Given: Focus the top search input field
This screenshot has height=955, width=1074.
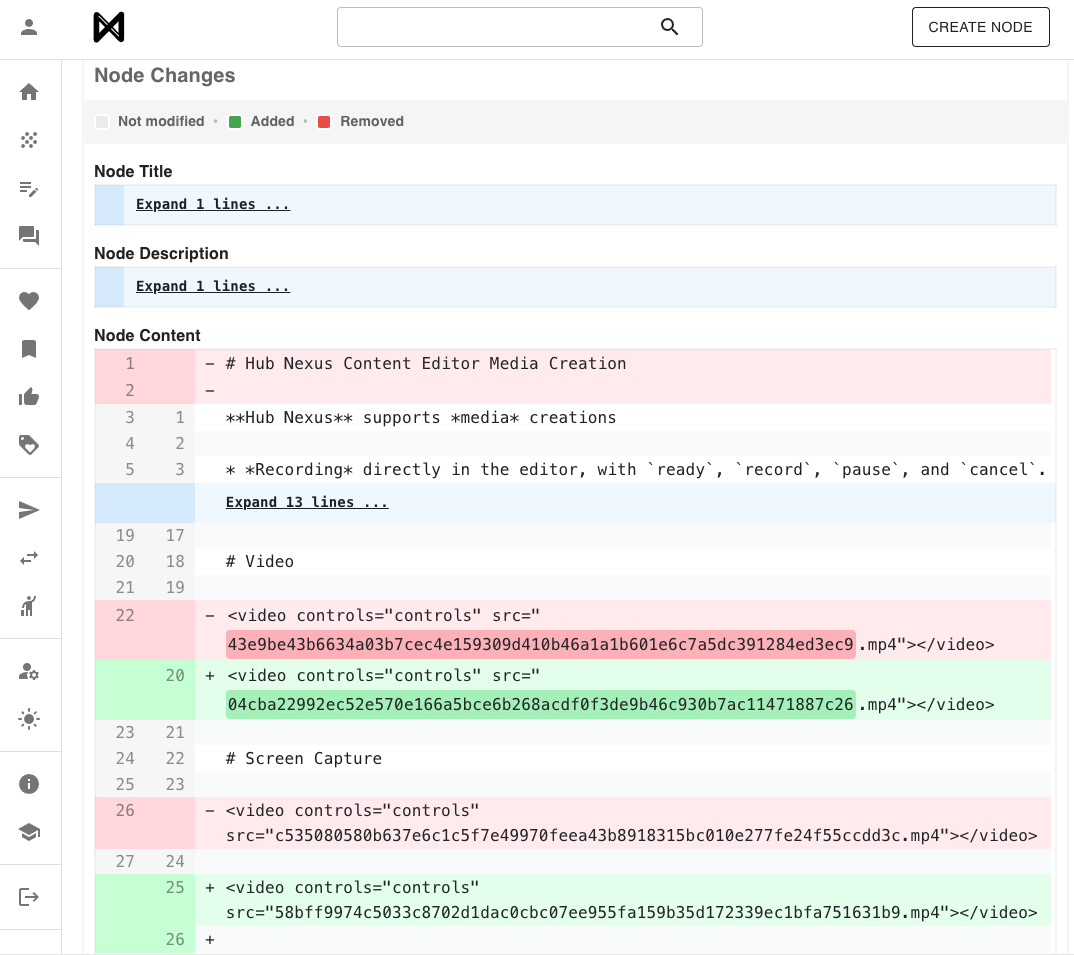Looking at the screenshot, I should [x=519, y=27].
